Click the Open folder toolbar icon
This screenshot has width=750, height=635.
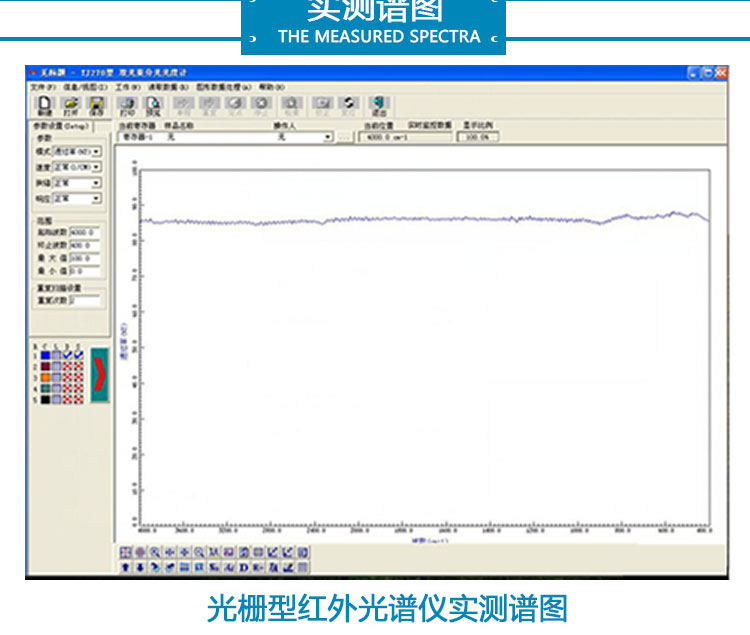(70, 106)
